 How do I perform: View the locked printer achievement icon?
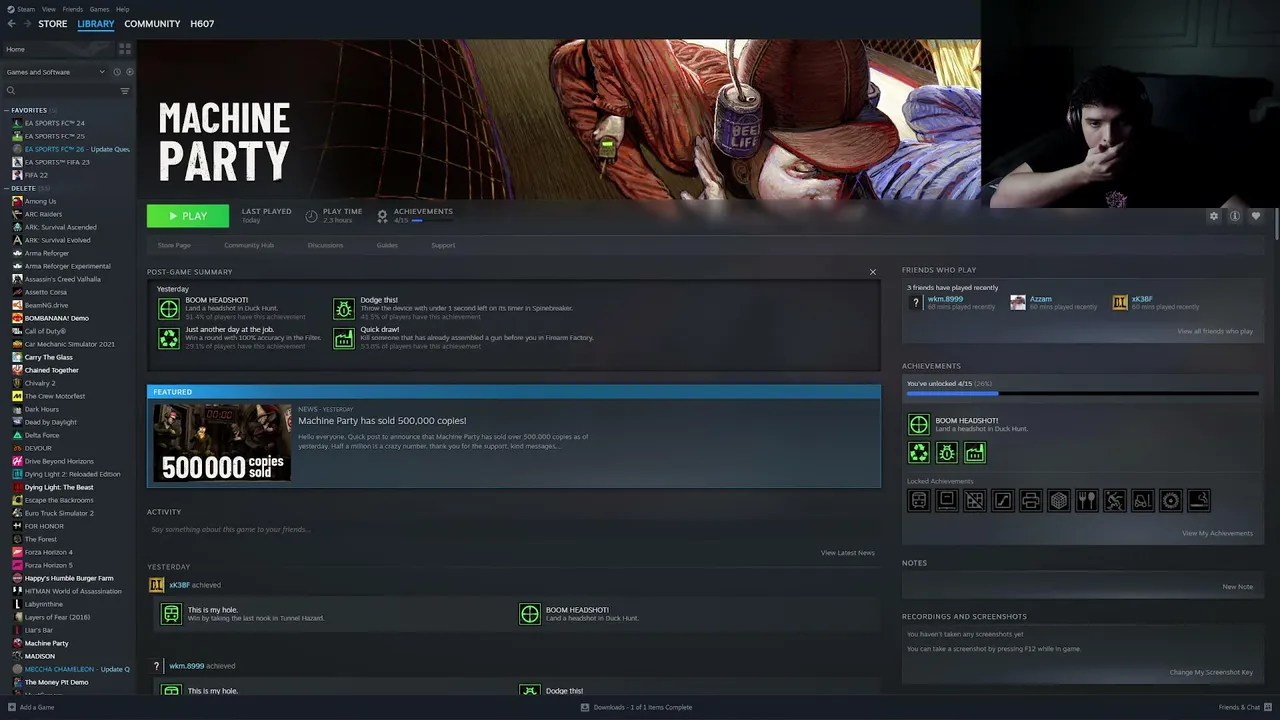pos(1030,500)
